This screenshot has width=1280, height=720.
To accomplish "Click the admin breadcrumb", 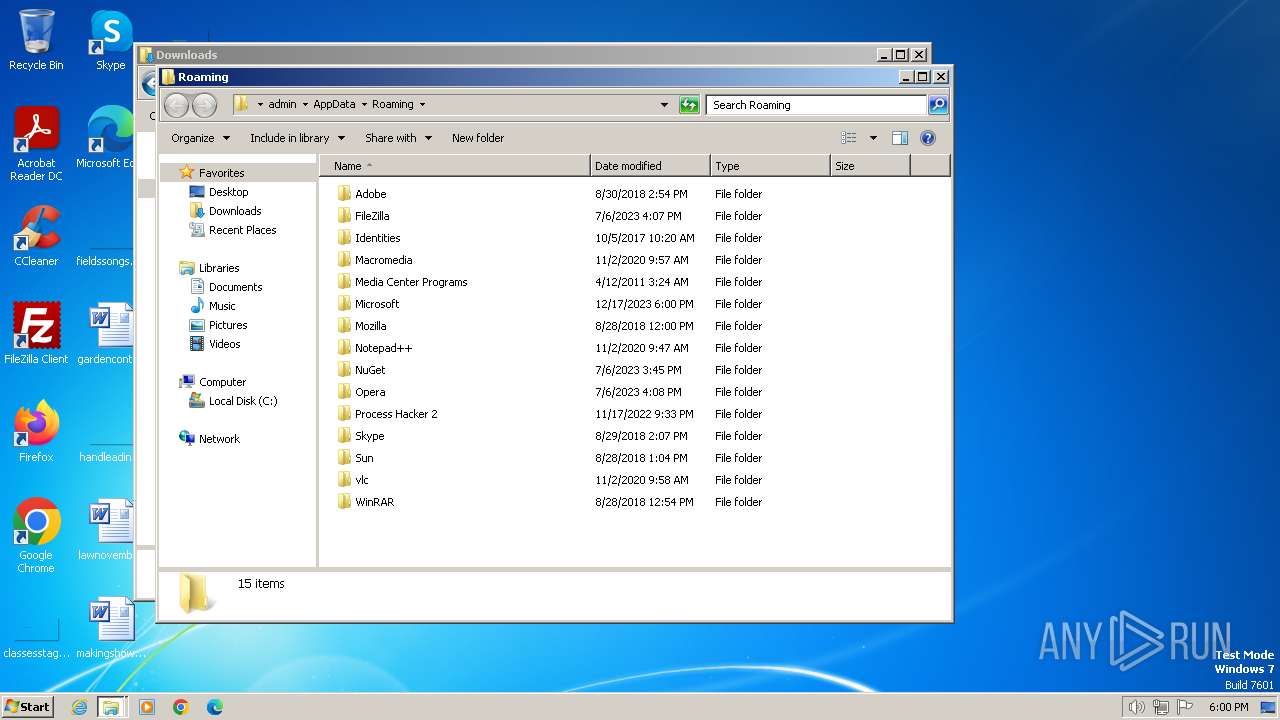I will click(282, 104).
